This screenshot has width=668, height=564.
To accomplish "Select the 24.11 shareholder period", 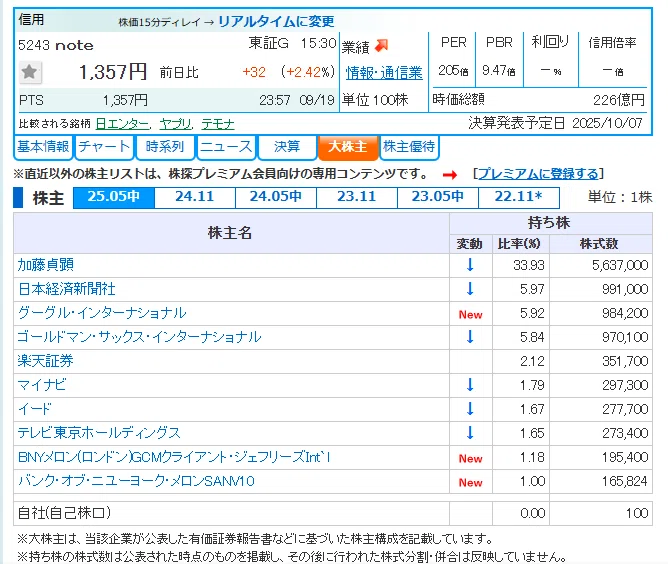I will pyautogui.click(x=195, y=197).
